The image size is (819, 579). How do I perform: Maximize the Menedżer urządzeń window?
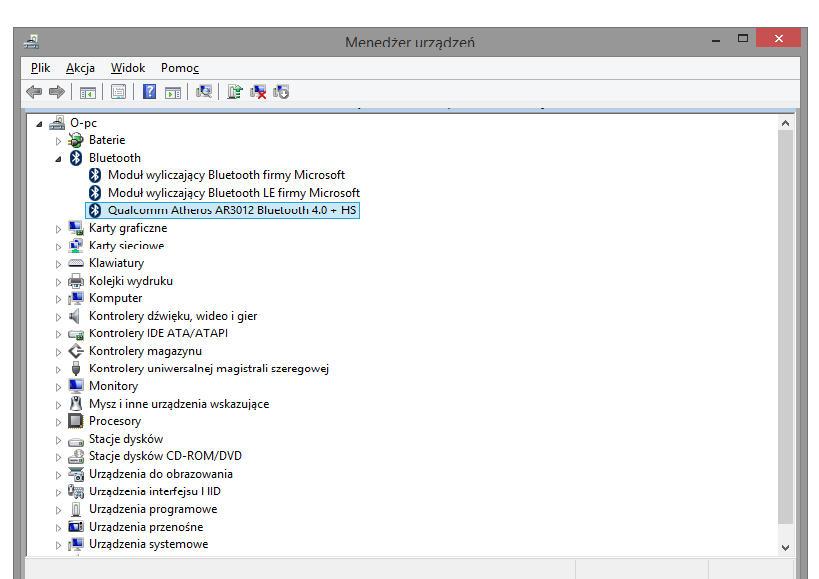[743, 39]
